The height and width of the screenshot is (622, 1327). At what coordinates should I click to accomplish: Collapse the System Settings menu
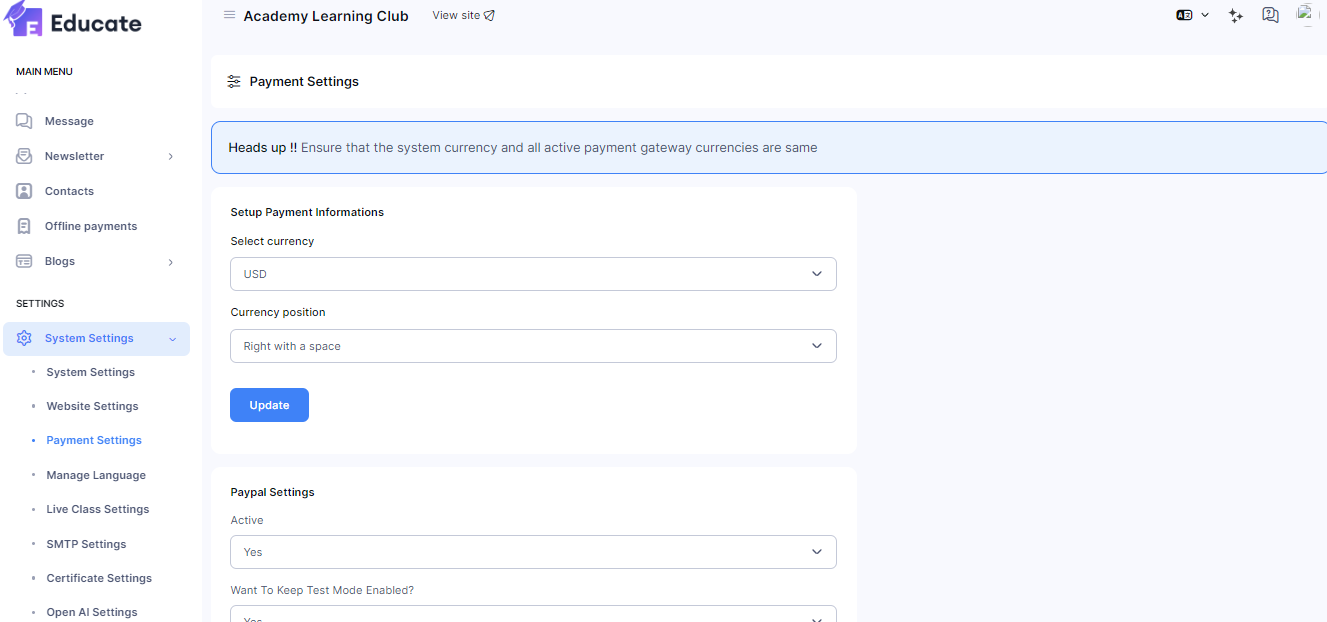click(172, 339)
